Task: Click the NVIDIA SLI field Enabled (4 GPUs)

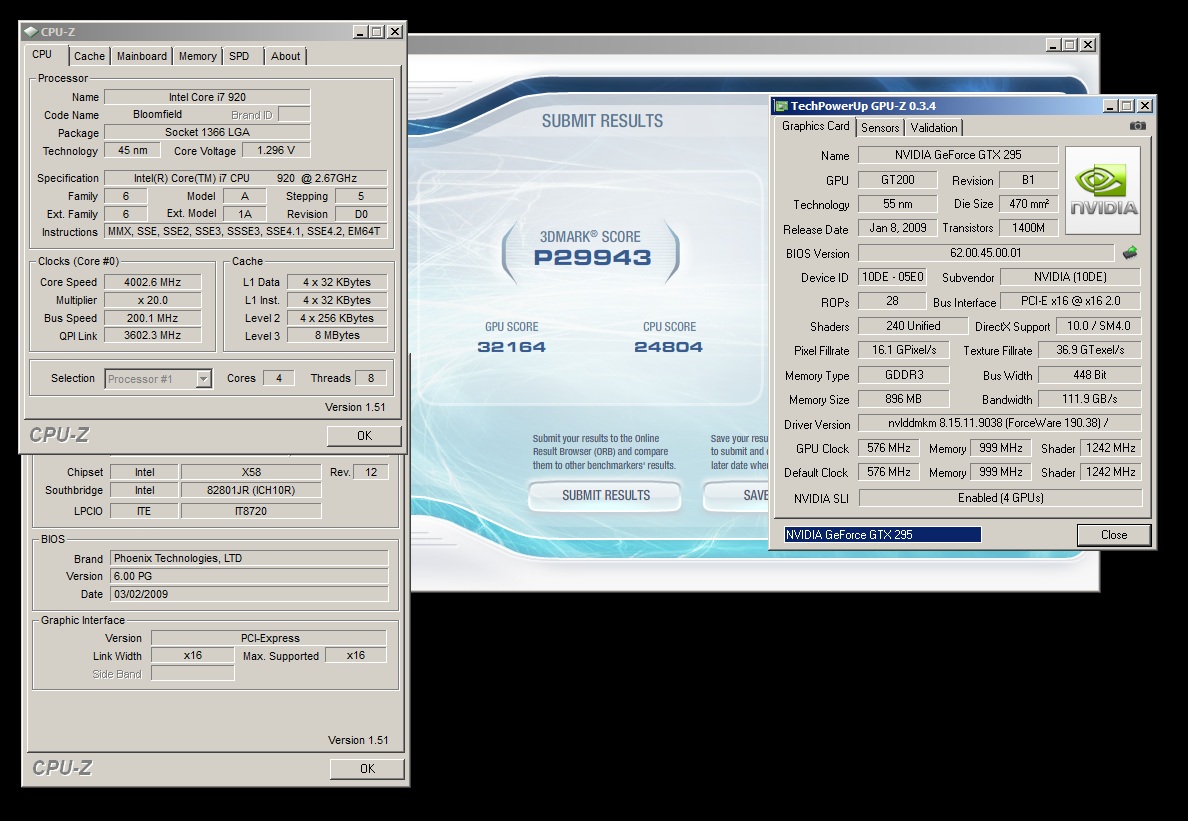Action: click(x=1000, y=498)
